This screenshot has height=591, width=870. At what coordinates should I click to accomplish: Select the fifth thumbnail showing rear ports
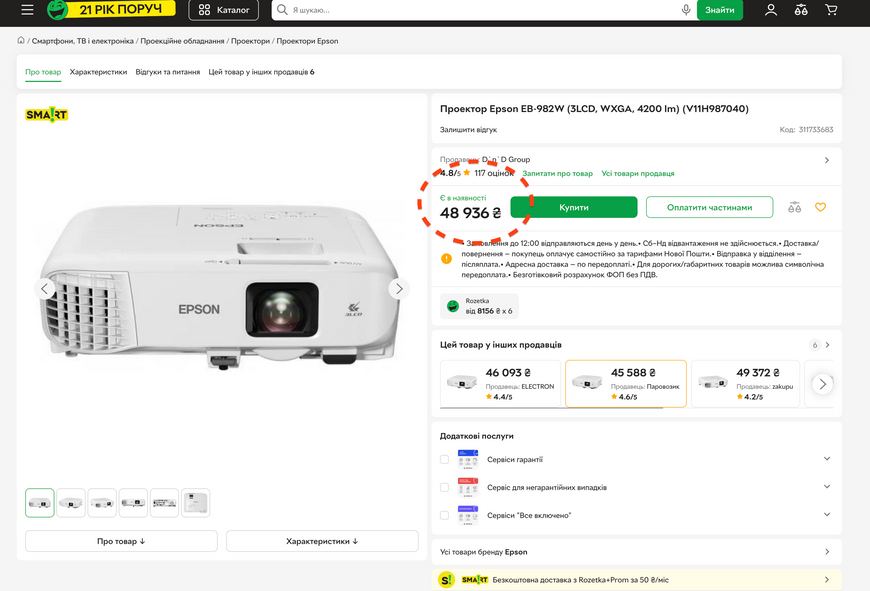click(x=164, y=503)
